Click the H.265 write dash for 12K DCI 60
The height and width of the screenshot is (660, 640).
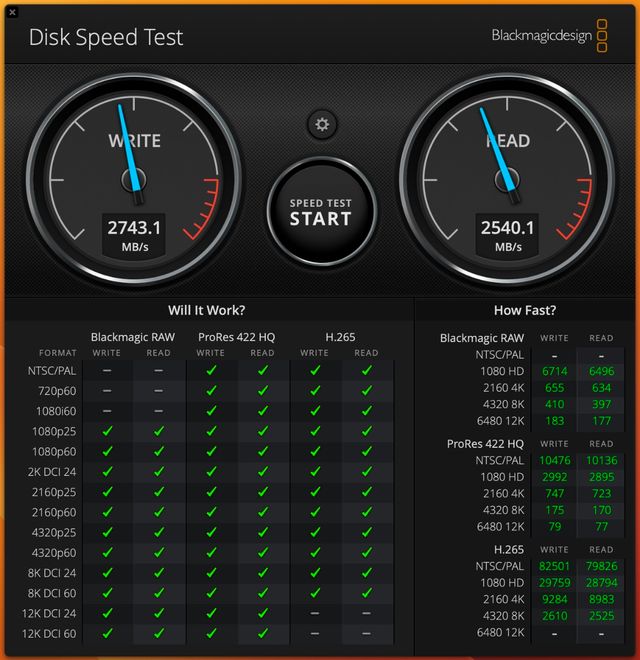[314, 633]
